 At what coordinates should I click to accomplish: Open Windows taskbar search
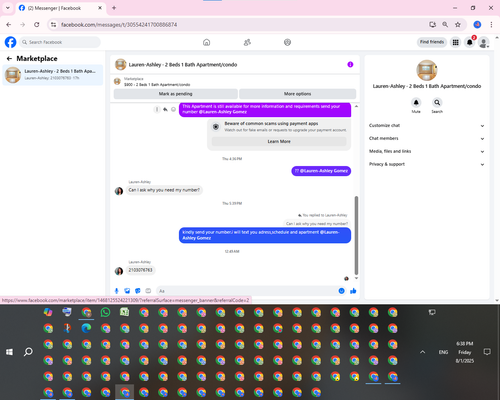(28, 352)
